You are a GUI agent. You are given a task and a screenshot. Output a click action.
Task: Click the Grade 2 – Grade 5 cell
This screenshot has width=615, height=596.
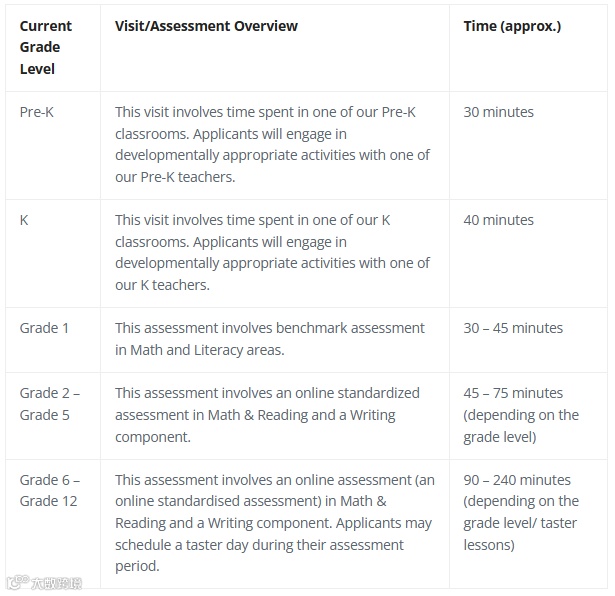[x=50, y=403]
